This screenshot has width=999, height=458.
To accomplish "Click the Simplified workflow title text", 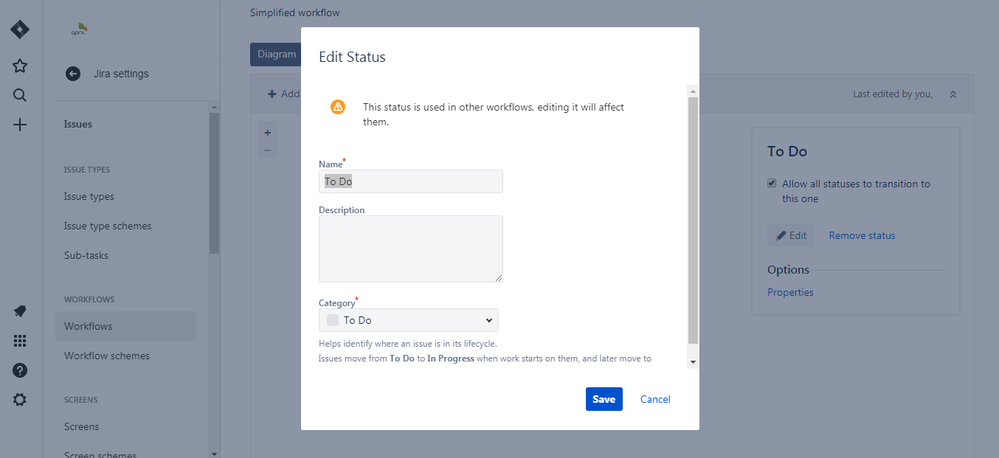I will point(294,12).
